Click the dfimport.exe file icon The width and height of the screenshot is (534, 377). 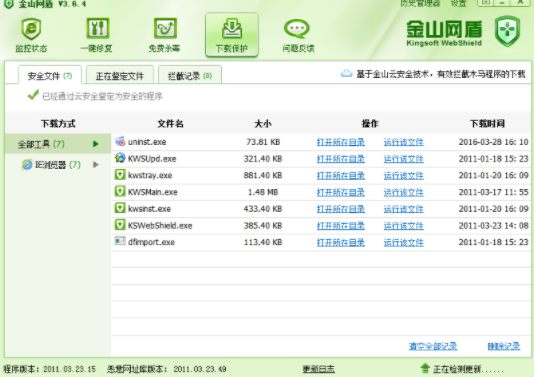click(120, 241)
